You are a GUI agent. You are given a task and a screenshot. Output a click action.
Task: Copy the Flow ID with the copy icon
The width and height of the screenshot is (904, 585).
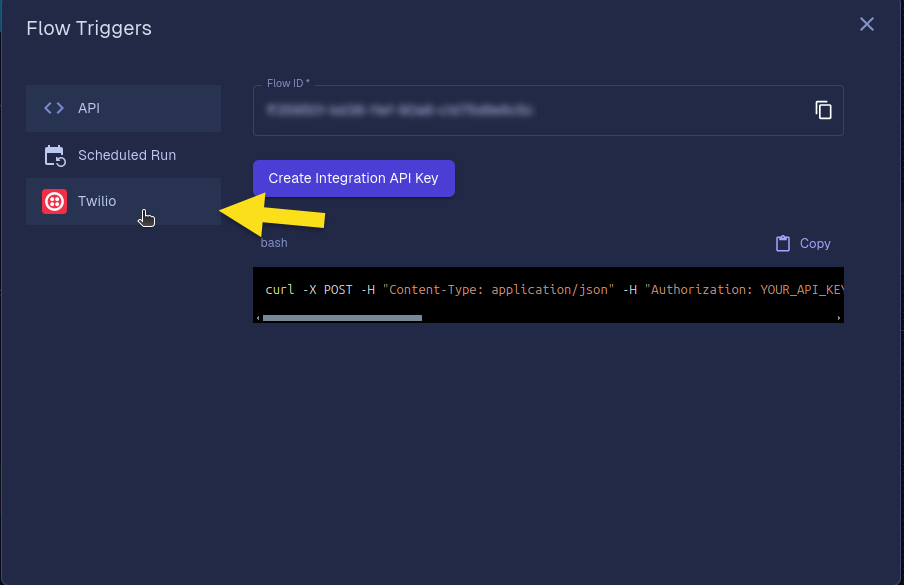click(x=823, y=110)
